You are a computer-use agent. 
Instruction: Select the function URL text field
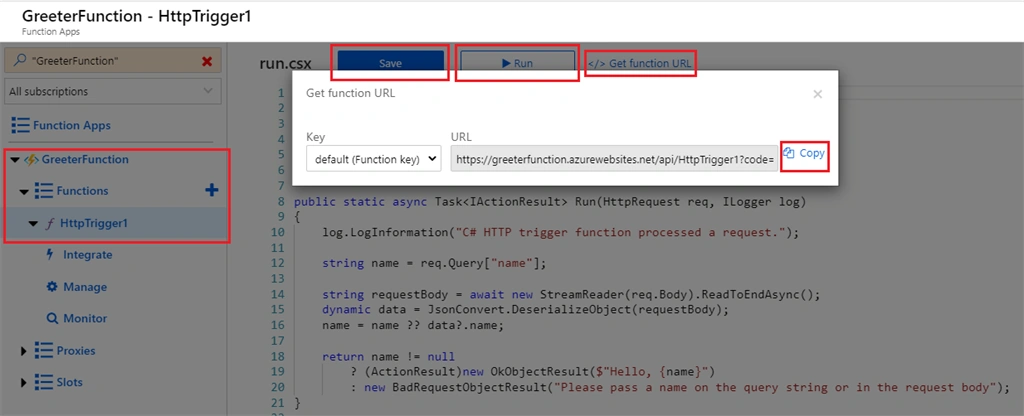tap(615, 159)
